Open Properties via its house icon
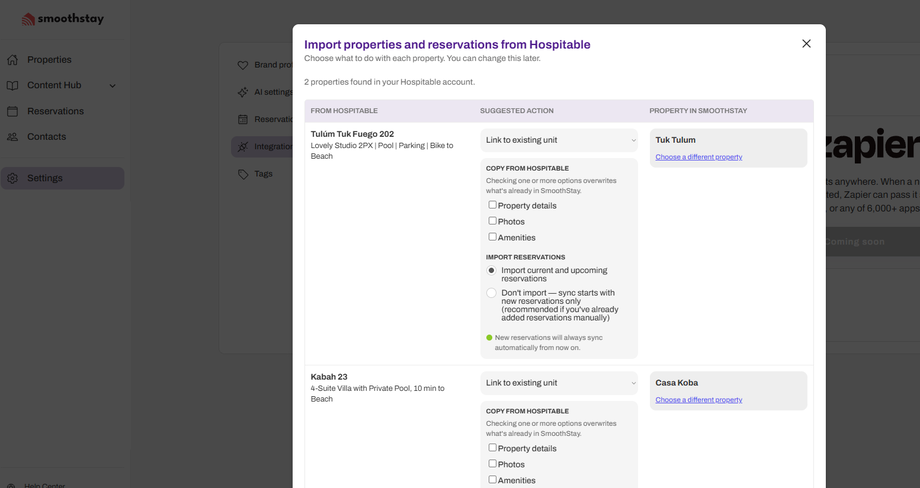This screenshot has height=488, width=920. [x=12, y=60]
